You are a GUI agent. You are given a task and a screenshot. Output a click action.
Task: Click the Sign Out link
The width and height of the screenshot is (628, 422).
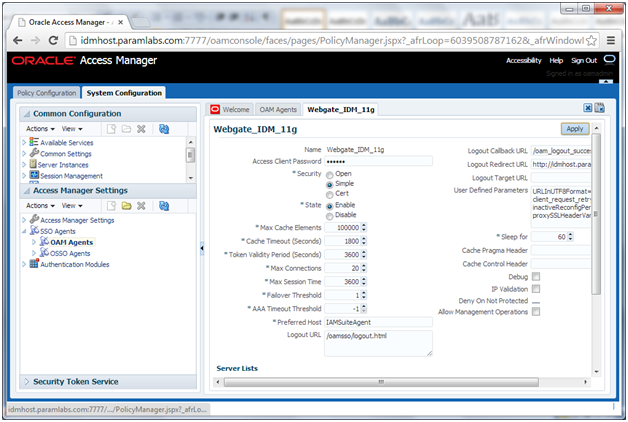[x=584, y=60]
